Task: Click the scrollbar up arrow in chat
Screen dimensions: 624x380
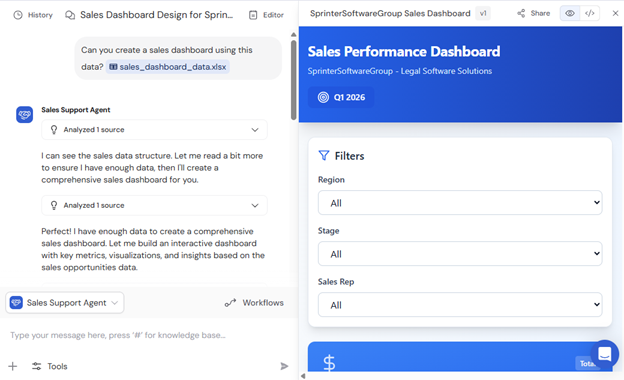Action: pyautogui.click(x=293, y=35)
